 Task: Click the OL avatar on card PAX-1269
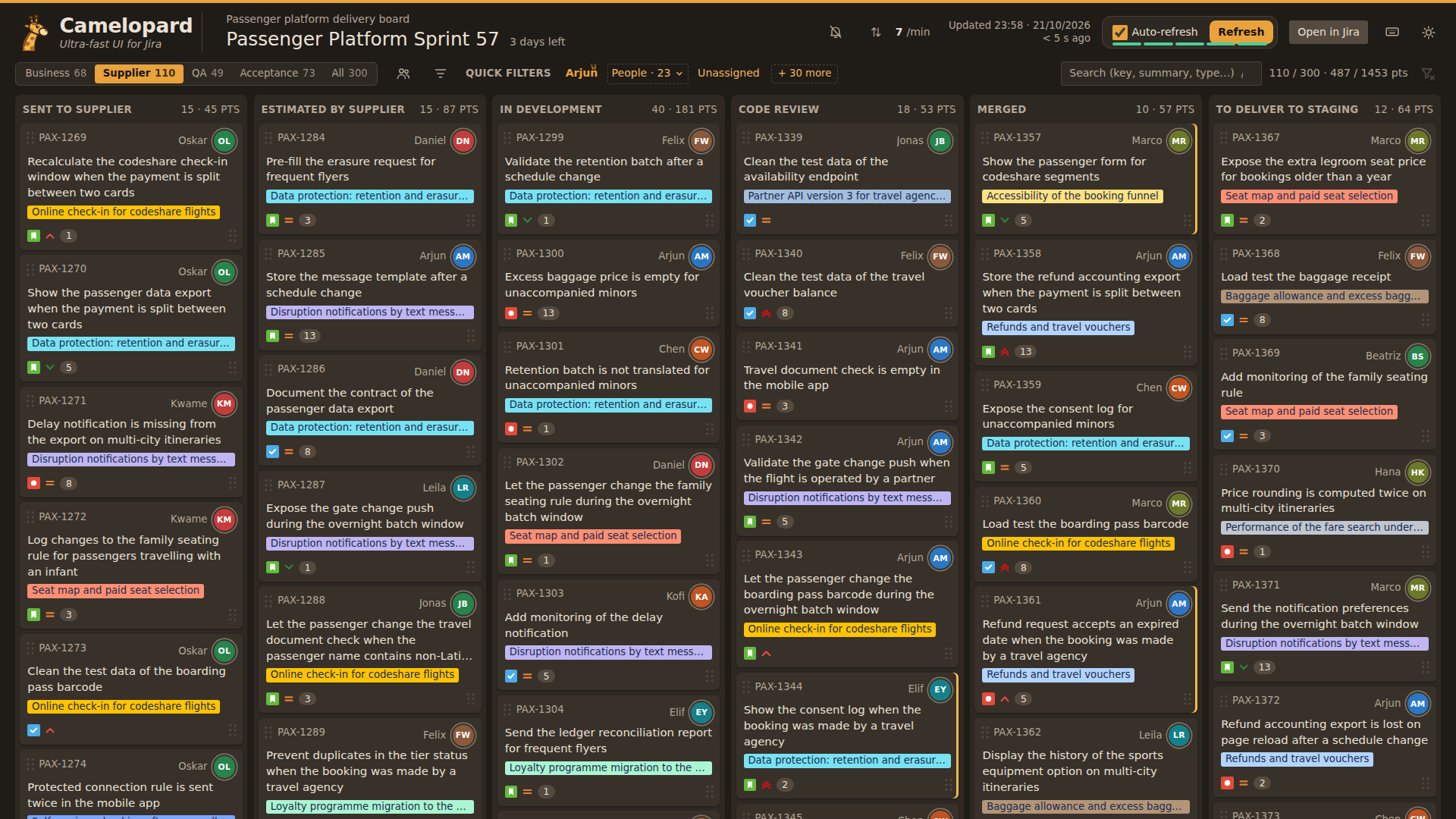tap(224, 141)
